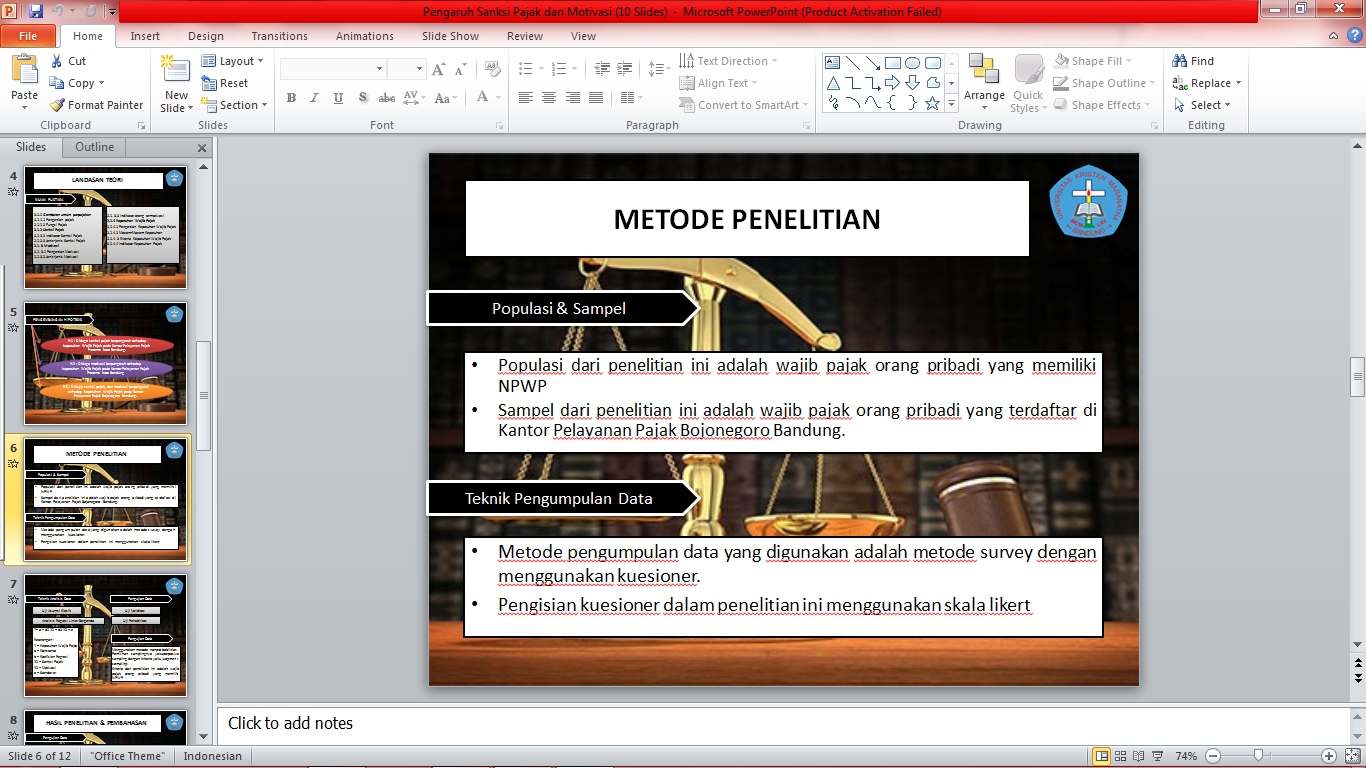
Task: Click the zoom out minus button
Action: [x=1213, y=756]
